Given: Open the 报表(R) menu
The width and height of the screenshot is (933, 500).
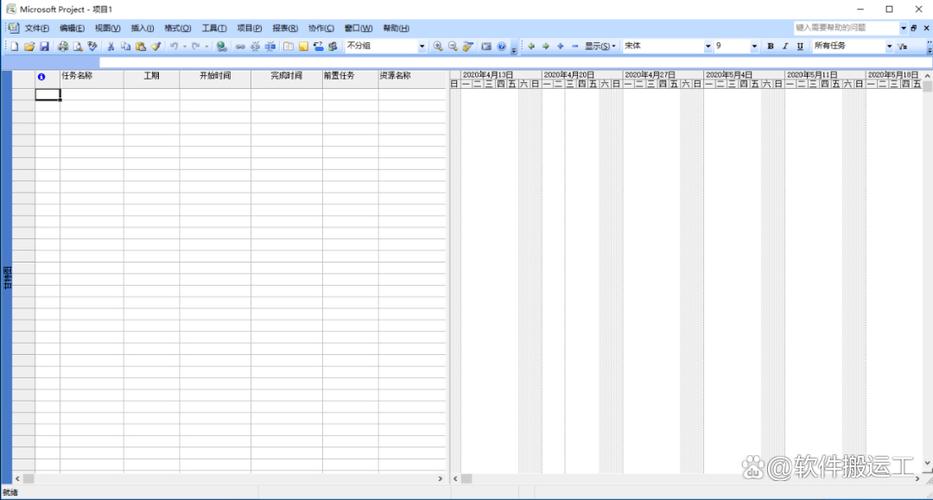Looking at the screenshot, I should tap(285, 28).
